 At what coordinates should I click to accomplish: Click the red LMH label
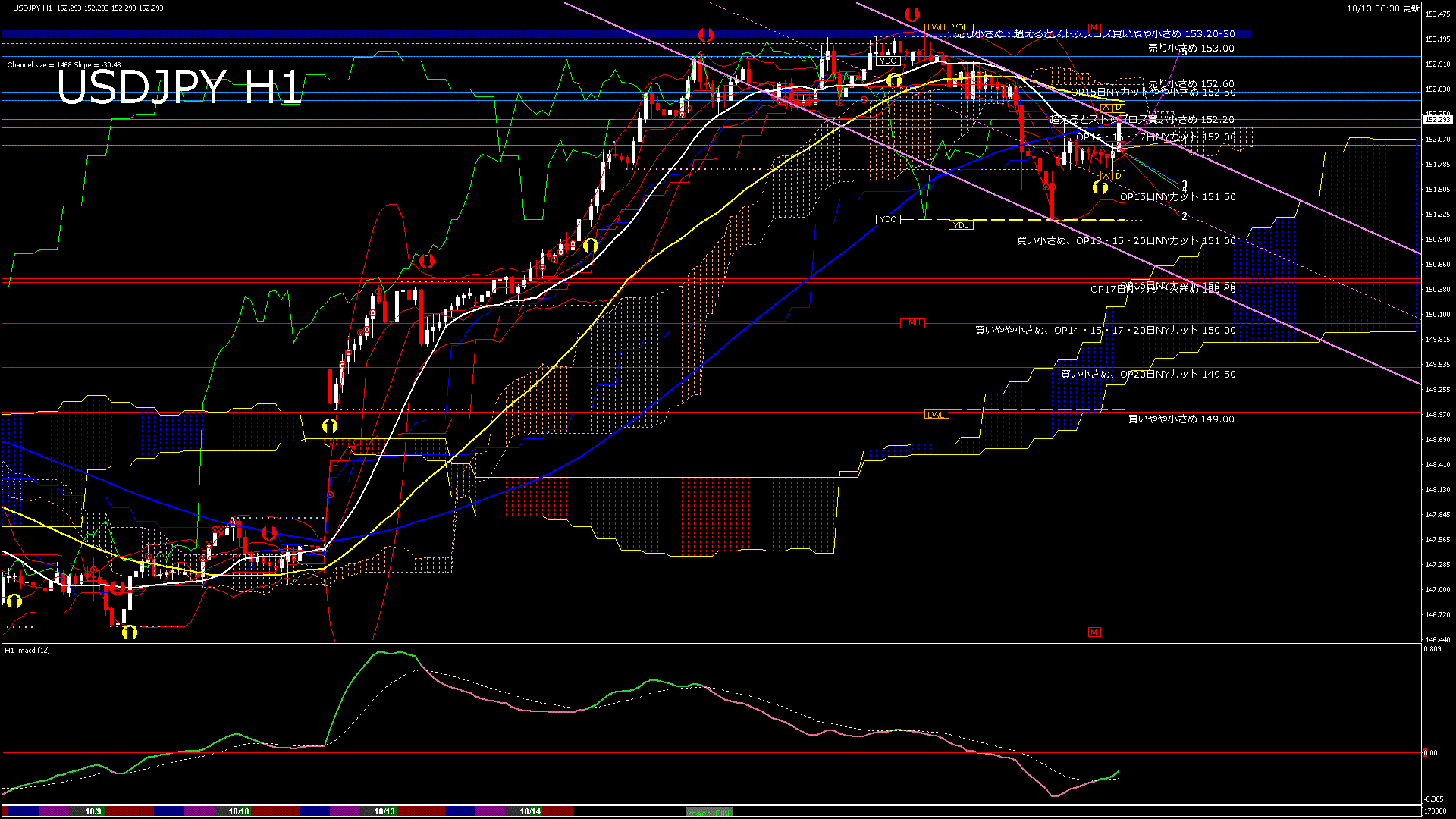912,323
